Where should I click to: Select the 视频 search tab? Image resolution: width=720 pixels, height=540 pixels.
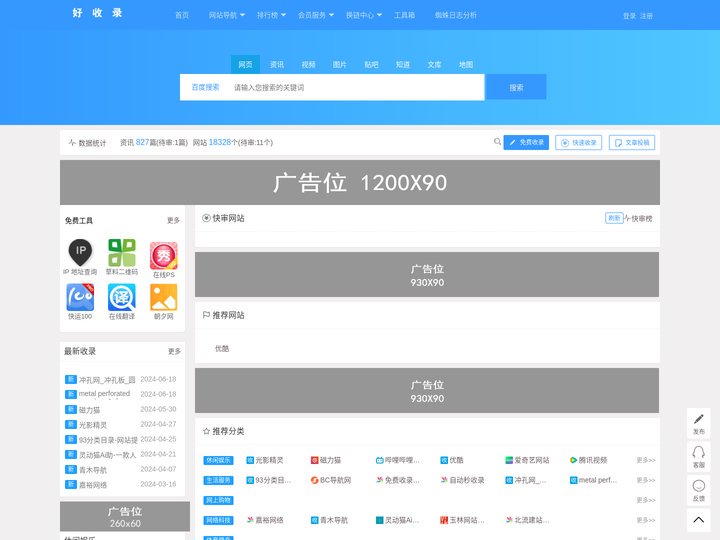[x=309, y=65]
